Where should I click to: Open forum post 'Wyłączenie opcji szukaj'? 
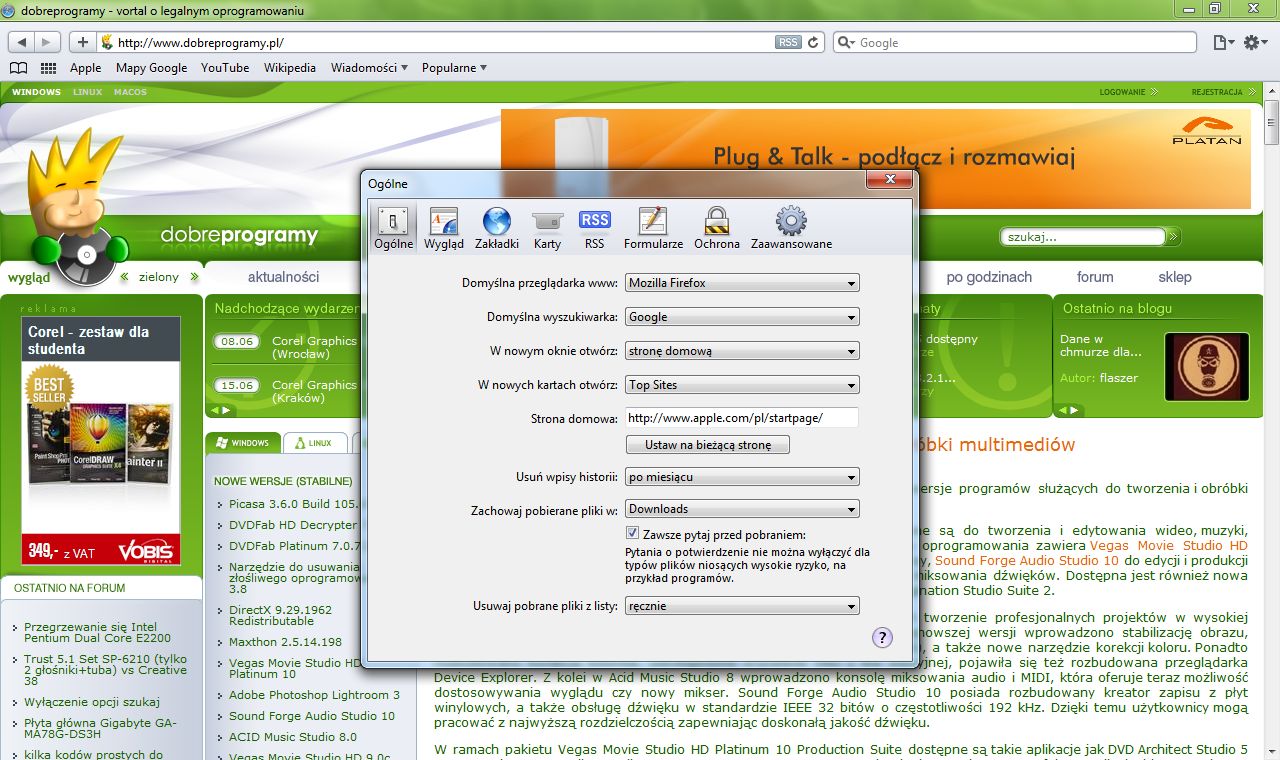tap(92, 701)
